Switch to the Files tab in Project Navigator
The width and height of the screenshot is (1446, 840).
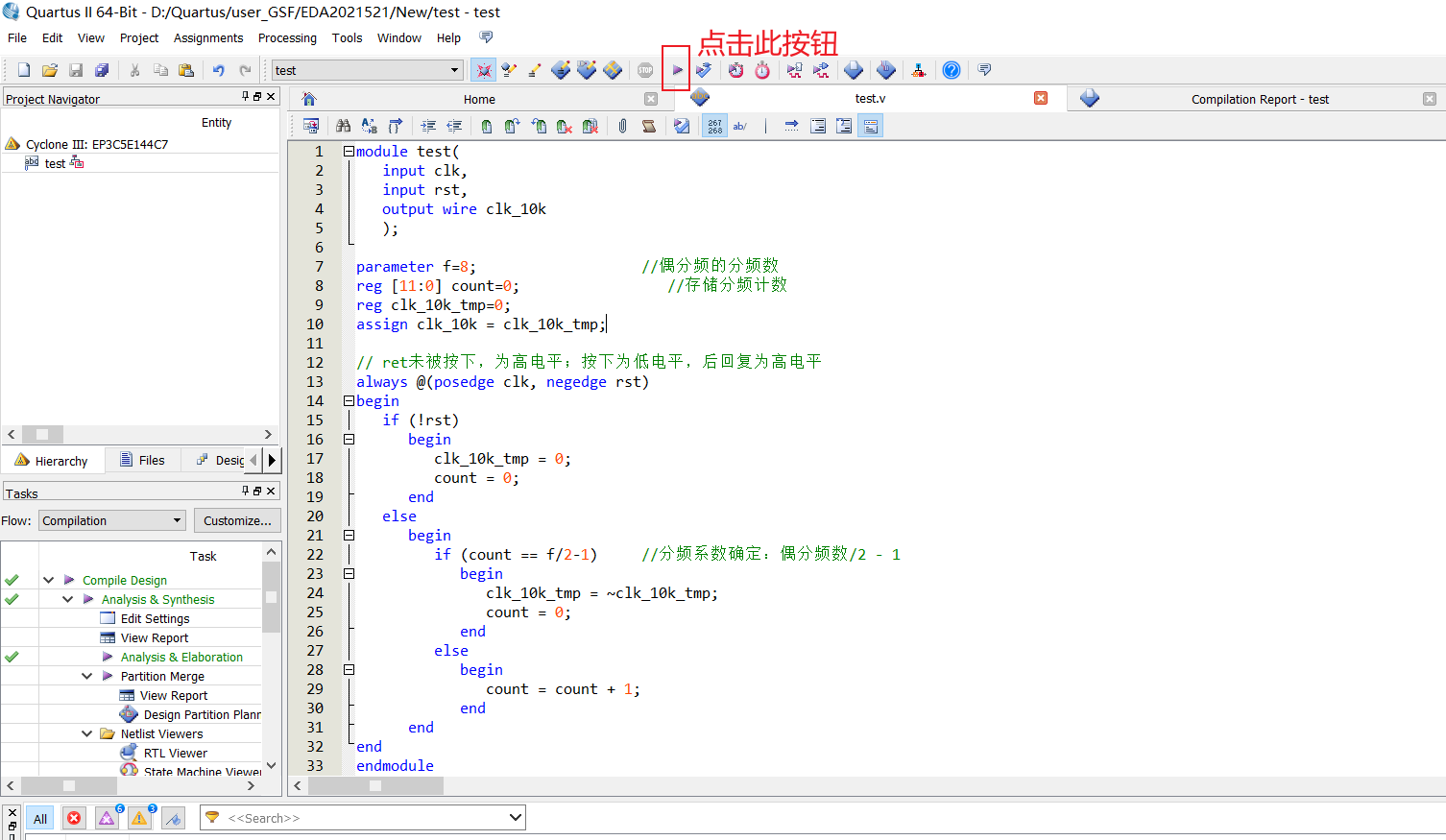pos(142,461)
